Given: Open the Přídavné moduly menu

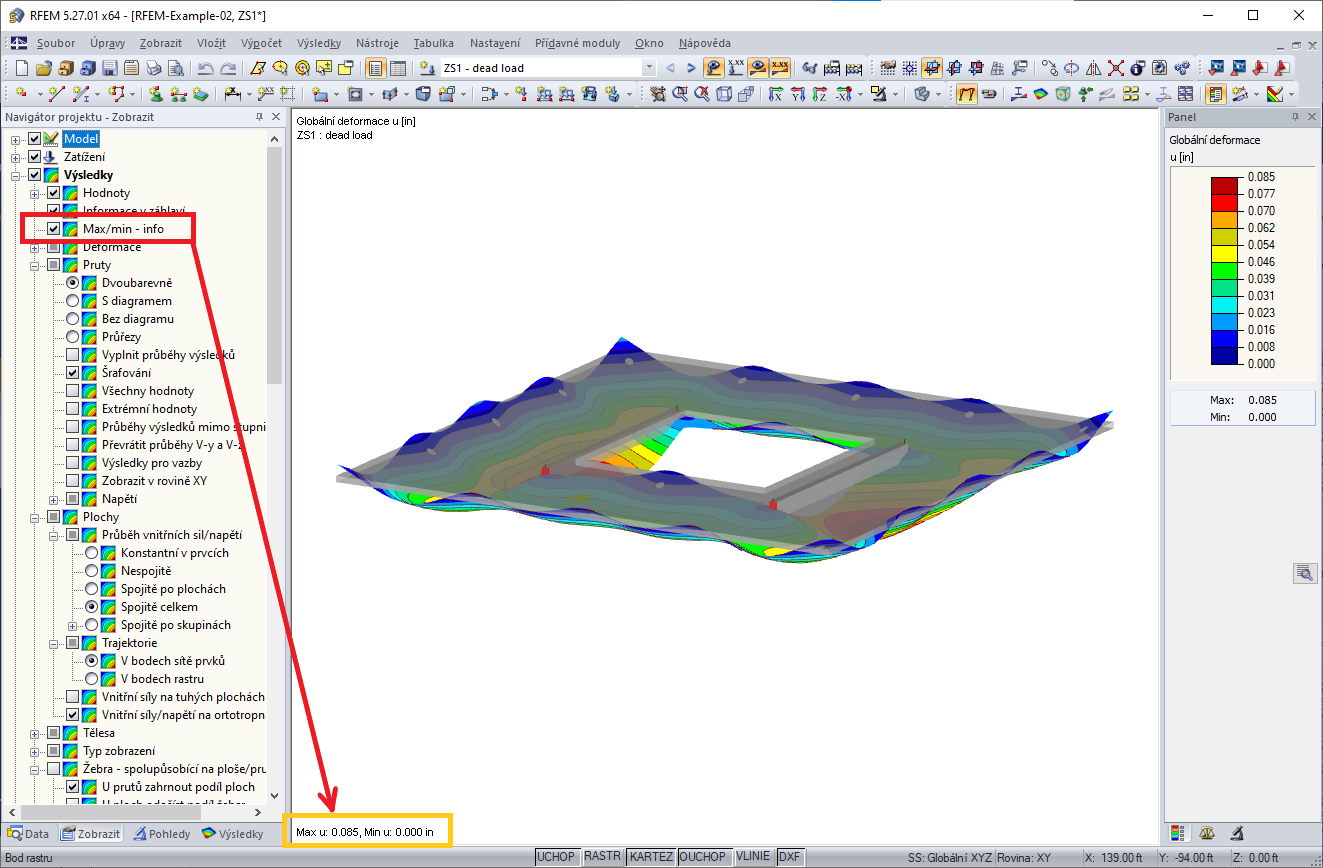Looking at the screenshot, I should (577, 43).
